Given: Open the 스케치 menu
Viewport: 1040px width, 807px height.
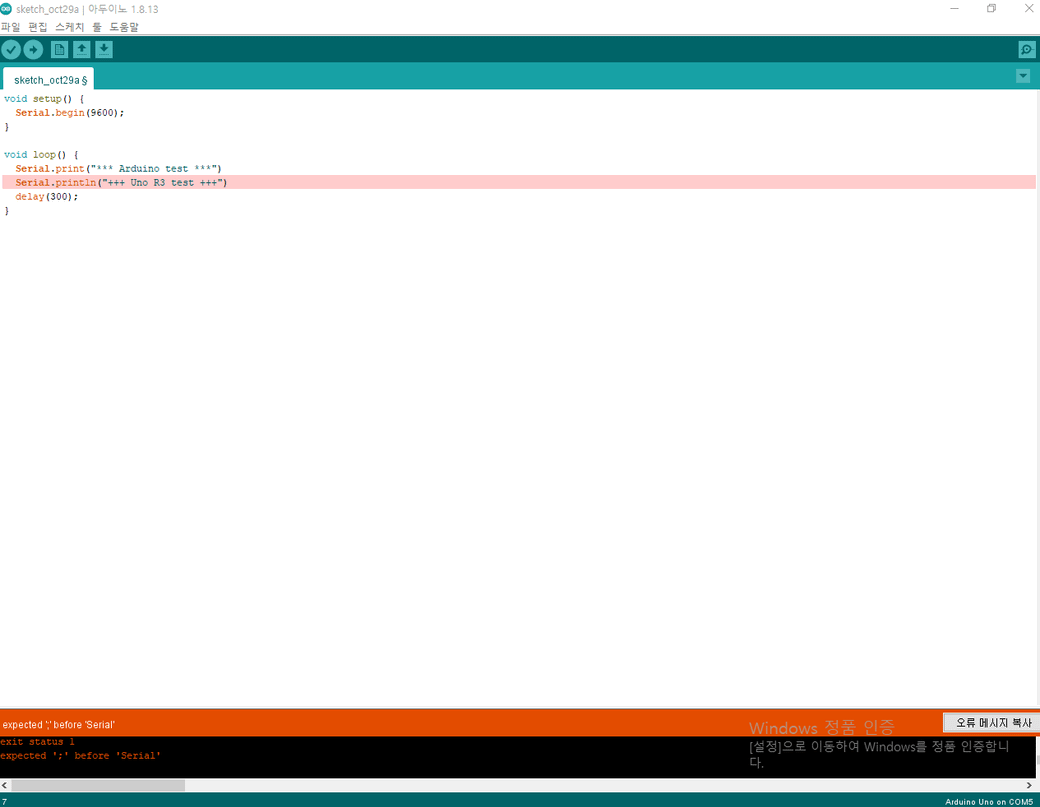Looking at the screenshot, I should point(70,27).
